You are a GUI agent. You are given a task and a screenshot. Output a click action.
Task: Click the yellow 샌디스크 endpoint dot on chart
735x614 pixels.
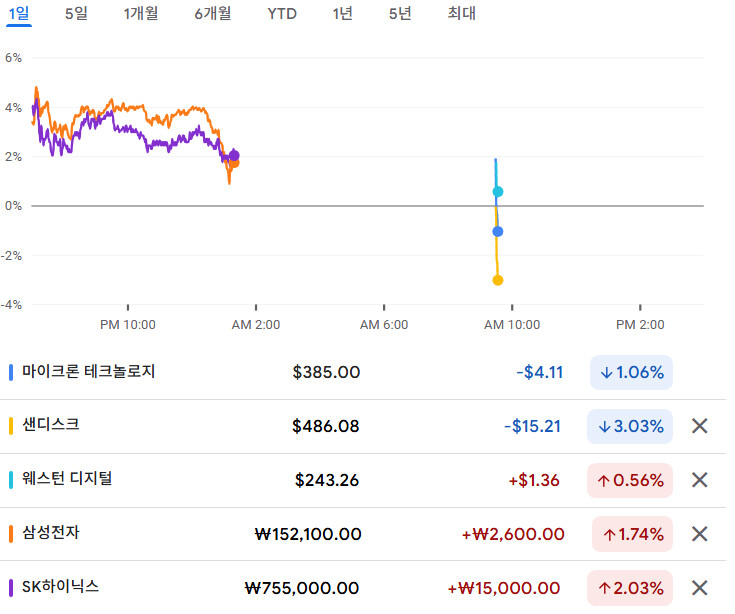coord(498,280)
